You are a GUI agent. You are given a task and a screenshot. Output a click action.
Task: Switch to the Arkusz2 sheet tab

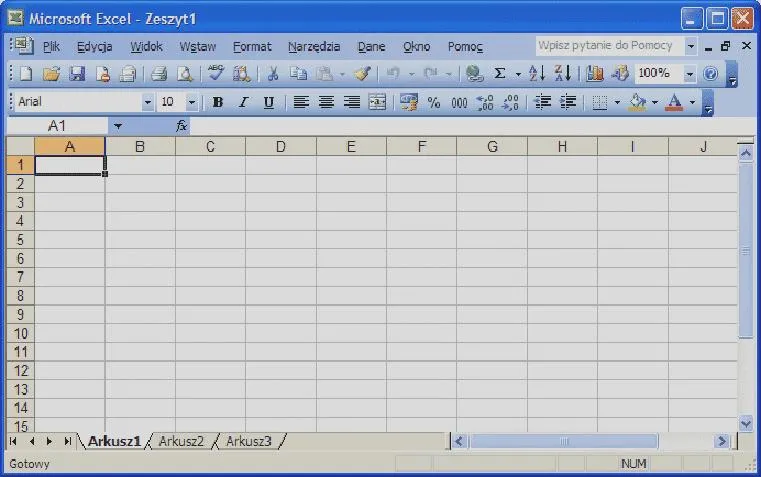coord(182,441)
